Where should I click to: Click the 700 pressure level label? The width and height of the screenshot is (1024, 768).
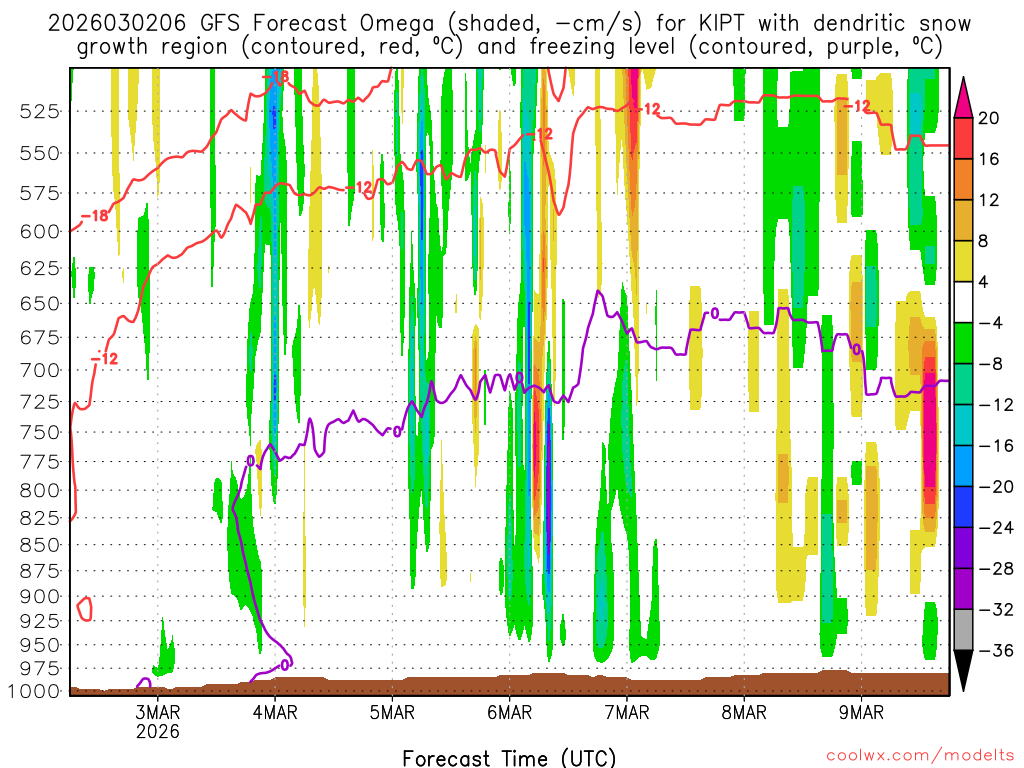point(40,371)
